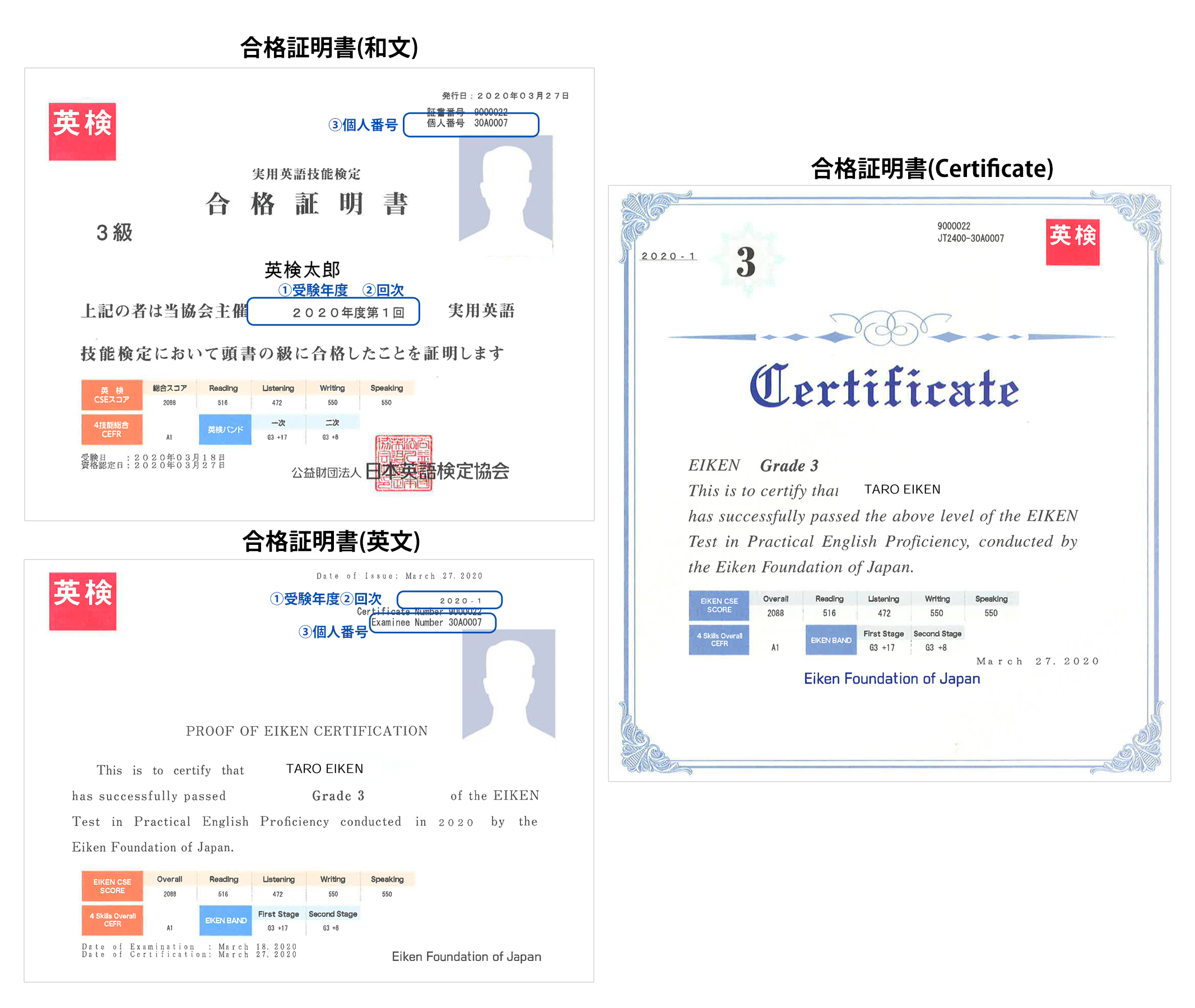This screenshot has width=1195, height=1008.
Task: Click 個人番号 30A0007 on the Japanese certificate
Action: [x=467, y=123]
